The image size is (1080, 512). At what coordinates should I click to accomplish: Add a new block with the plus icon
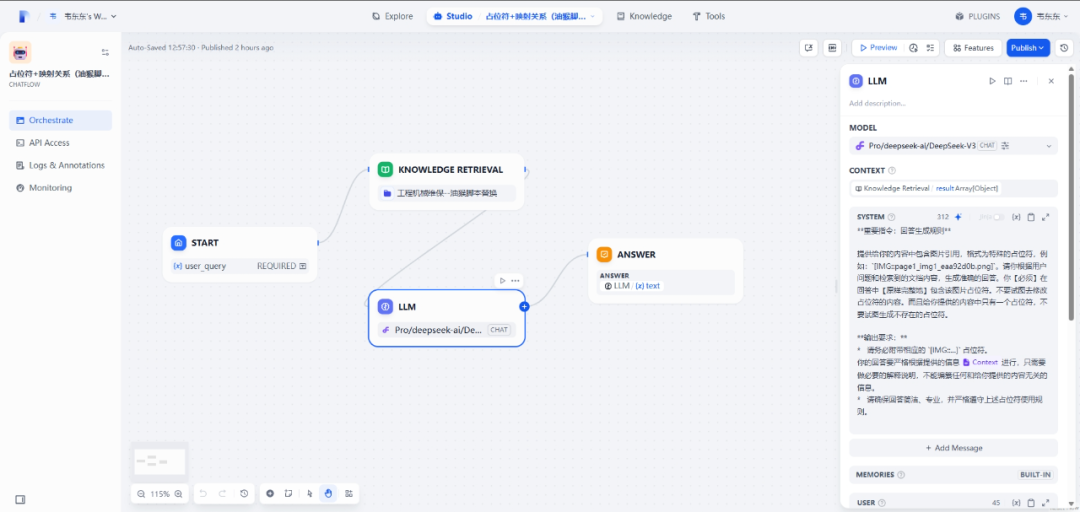[x=270, y=494]
